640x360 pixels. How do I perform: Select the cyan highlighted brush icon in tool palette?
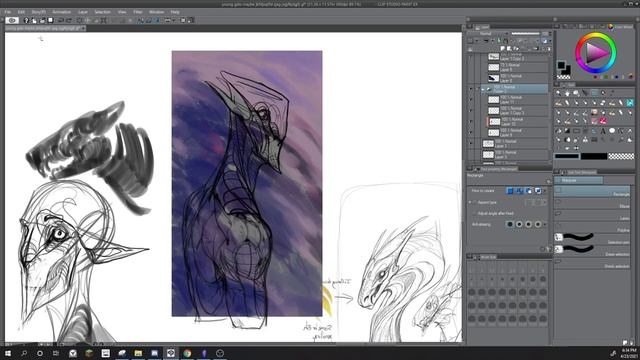click(x=630, y=102)
